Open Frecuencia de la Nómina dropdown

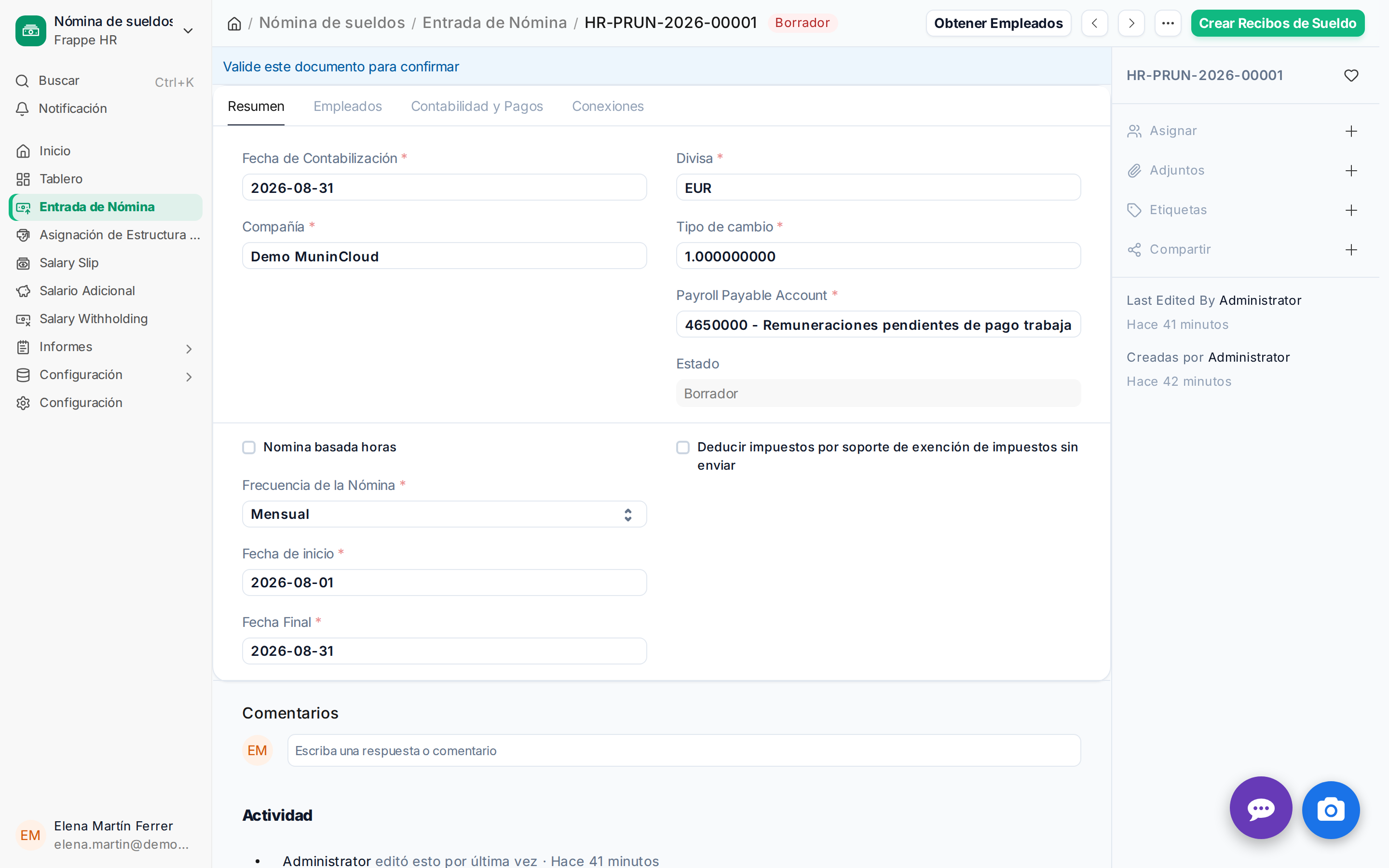[444, 515]
